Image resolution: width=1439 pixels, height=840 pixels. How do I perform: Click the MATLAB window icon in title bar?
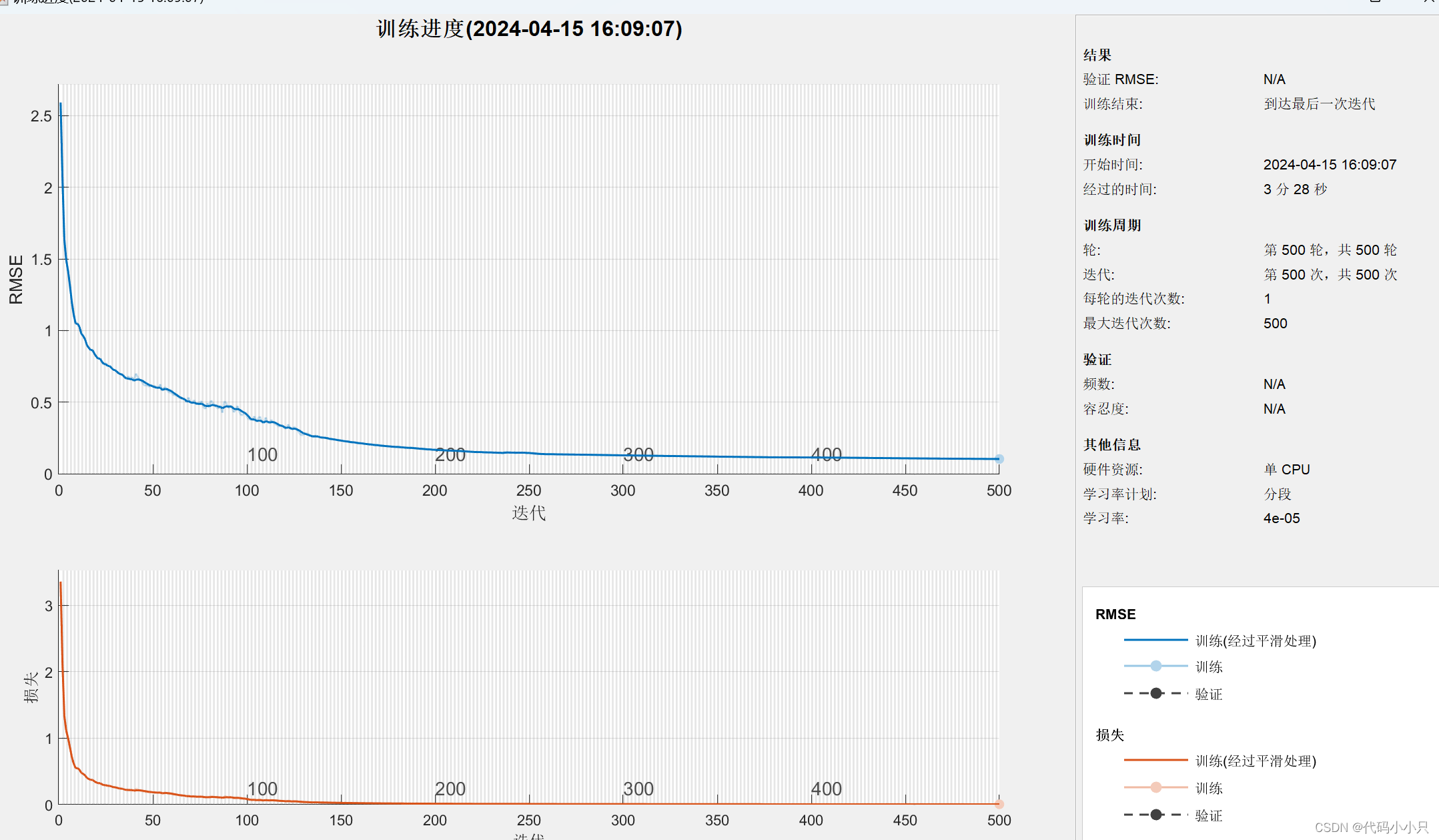tap(4, 2)
